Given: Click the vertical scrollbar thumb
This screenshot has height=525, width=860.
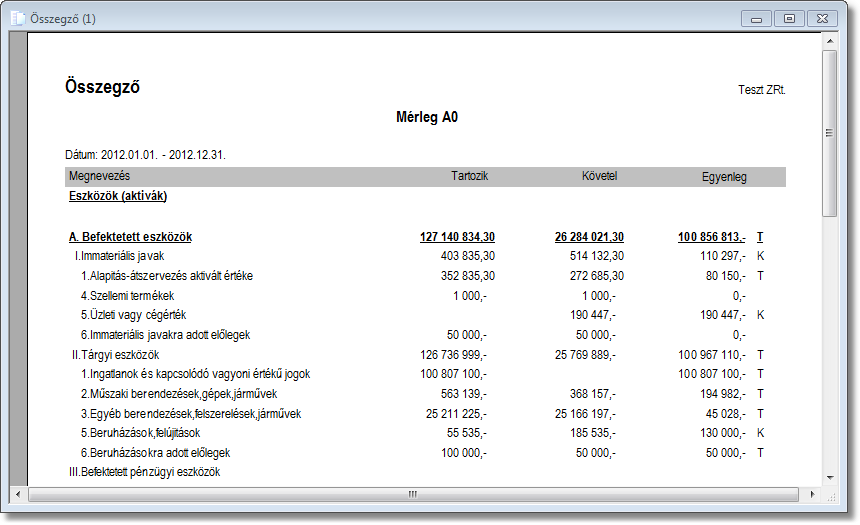Looking at the screenshot, I should [x=830, y=133].
